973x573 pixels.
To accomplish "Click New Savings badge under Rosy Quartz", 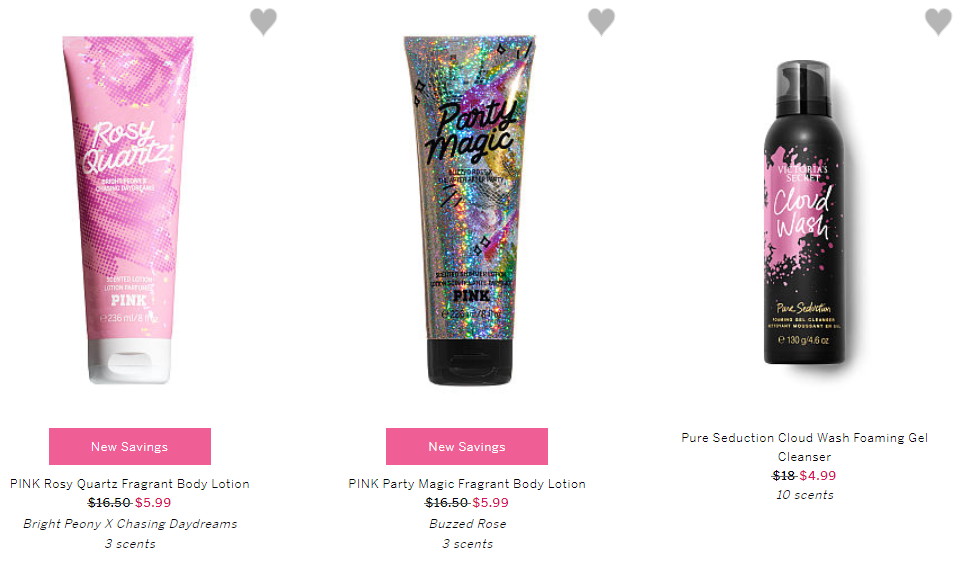I will coord(130,446).
